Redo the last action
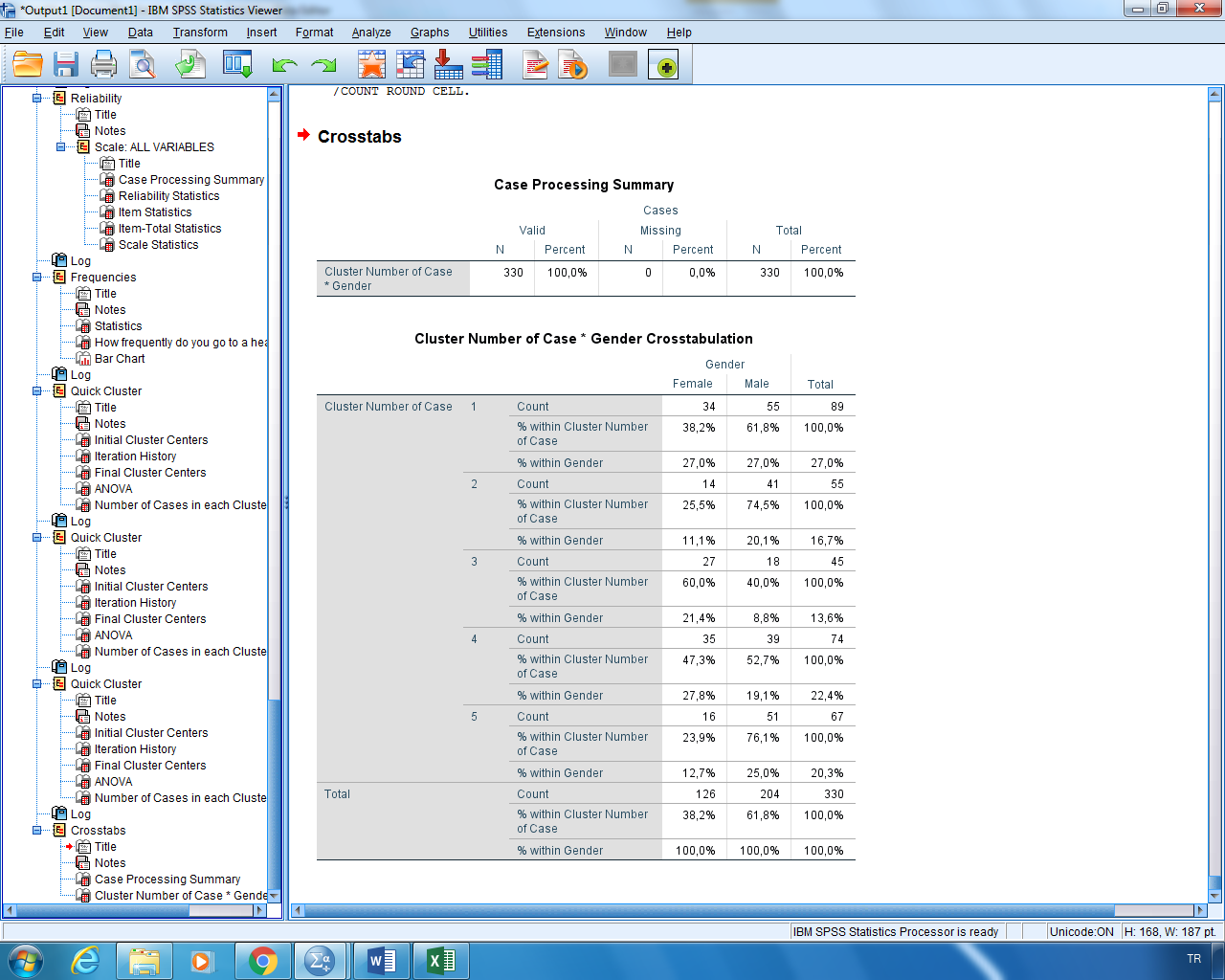This screenshot has height=980, width=1225. pos(323,64)
